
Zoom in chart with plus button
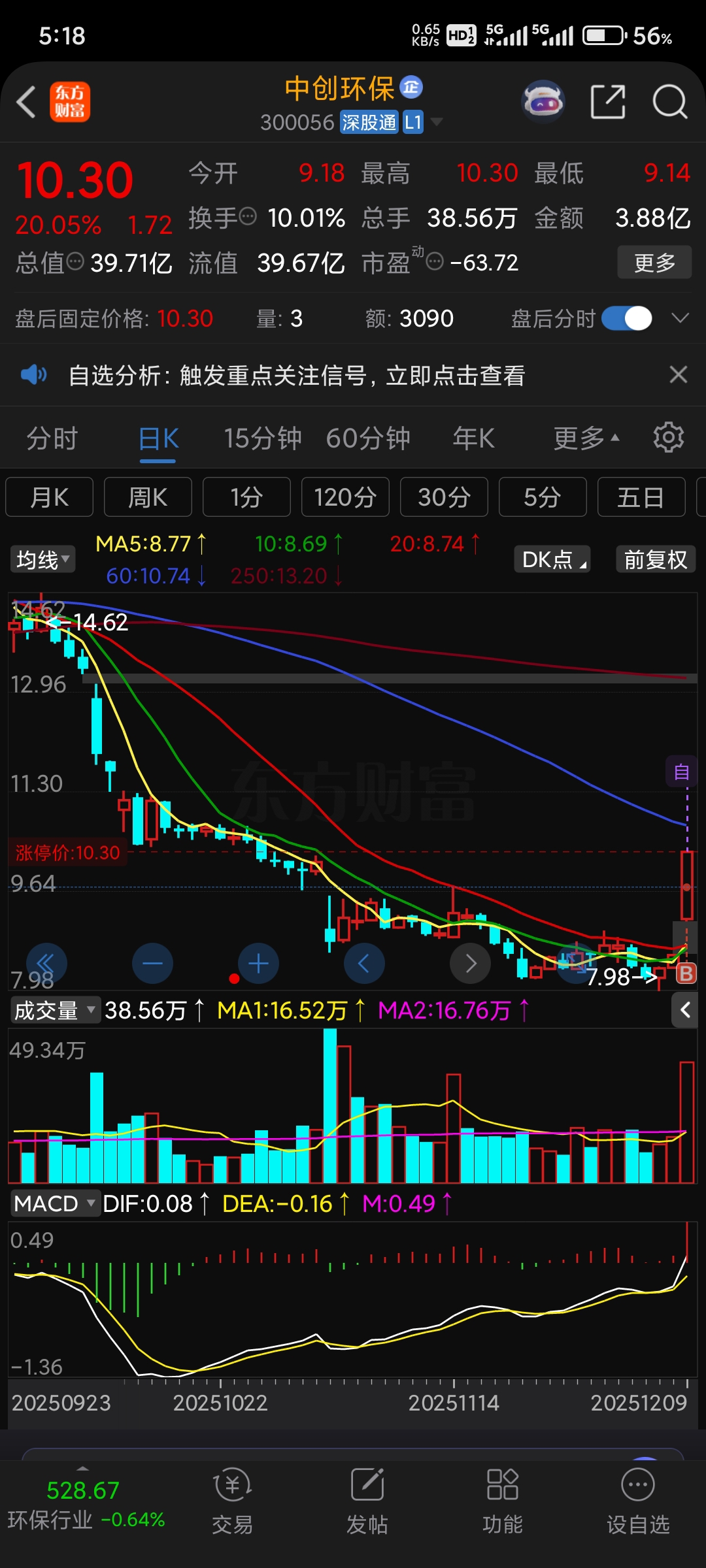(258, 963)
